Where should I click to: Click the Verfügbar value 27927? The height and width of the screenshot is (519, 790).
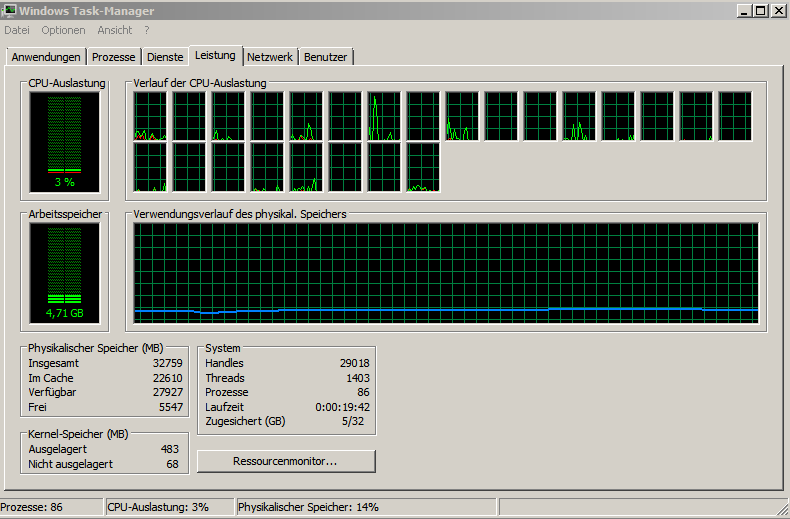click(168, 392)
